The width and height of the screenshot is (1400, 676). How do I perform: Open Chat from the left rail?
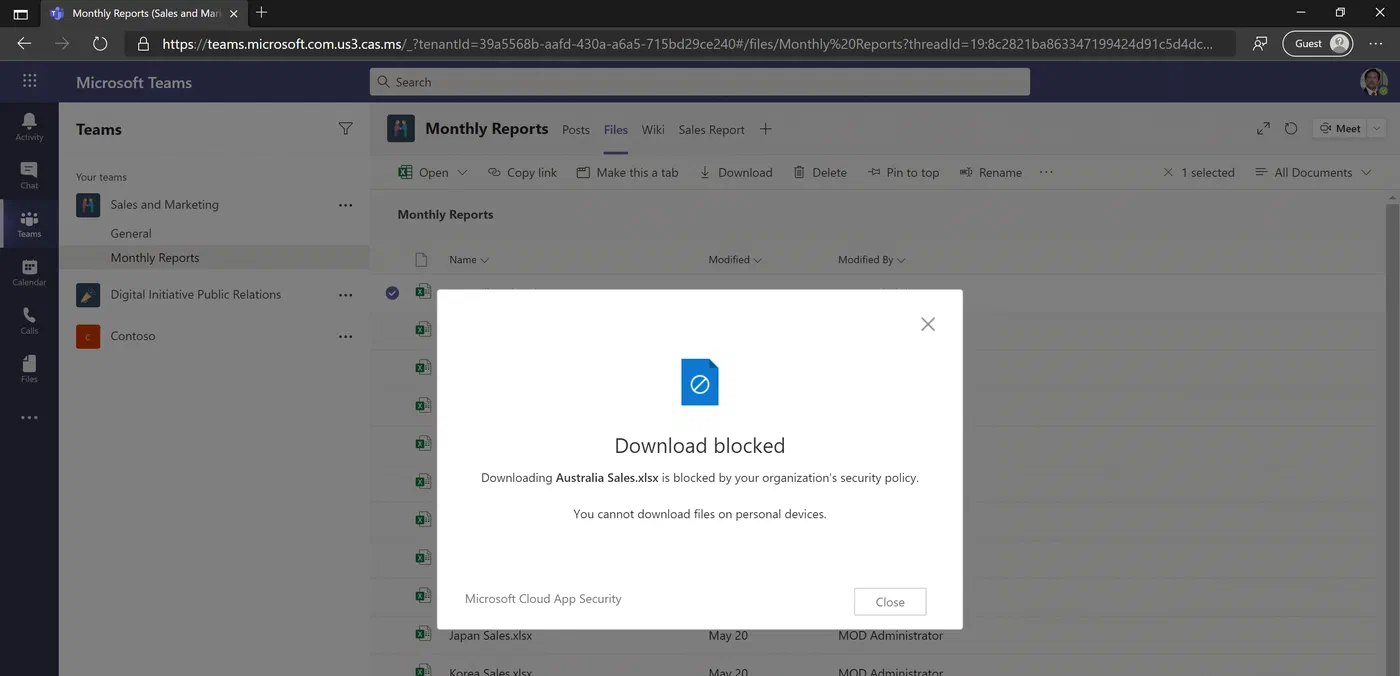29,175
